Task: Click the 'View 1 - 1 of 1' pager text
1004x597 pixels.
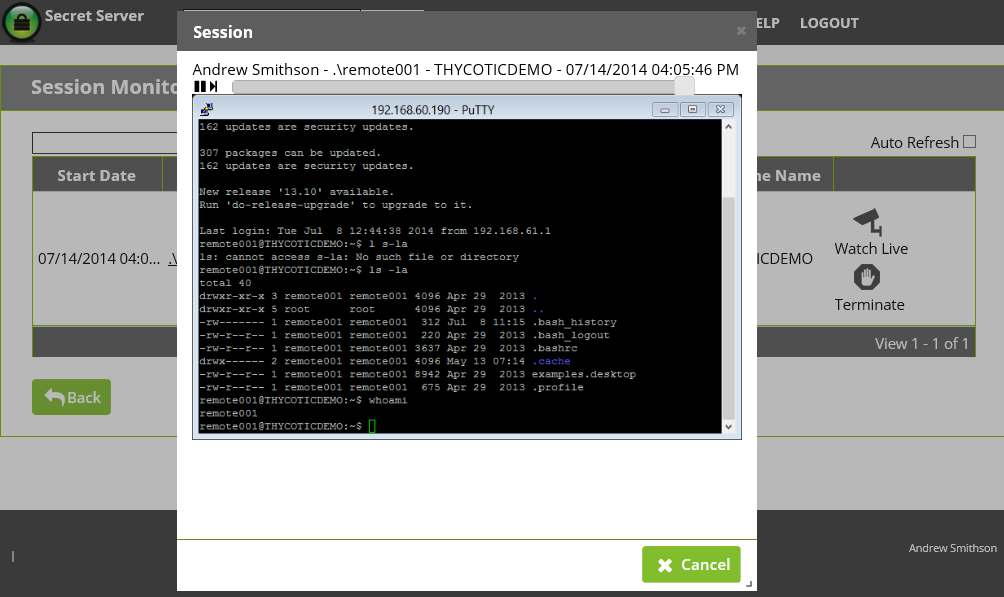Action: 921,343
